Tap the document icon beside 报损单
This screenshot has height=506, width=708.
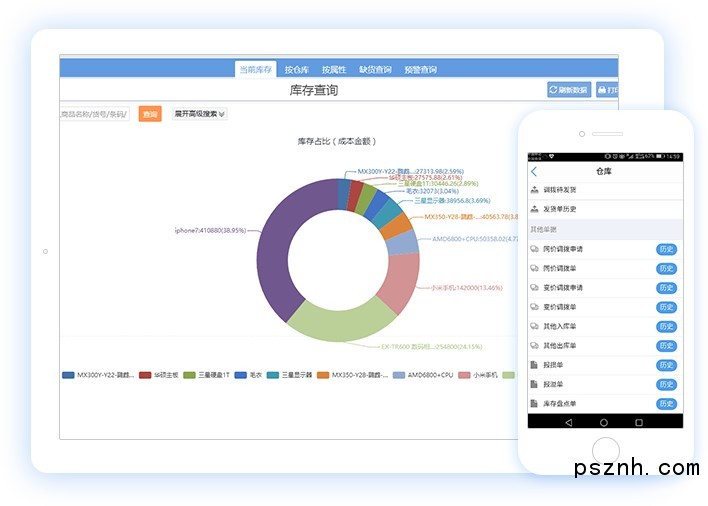(x=534, y=364)
